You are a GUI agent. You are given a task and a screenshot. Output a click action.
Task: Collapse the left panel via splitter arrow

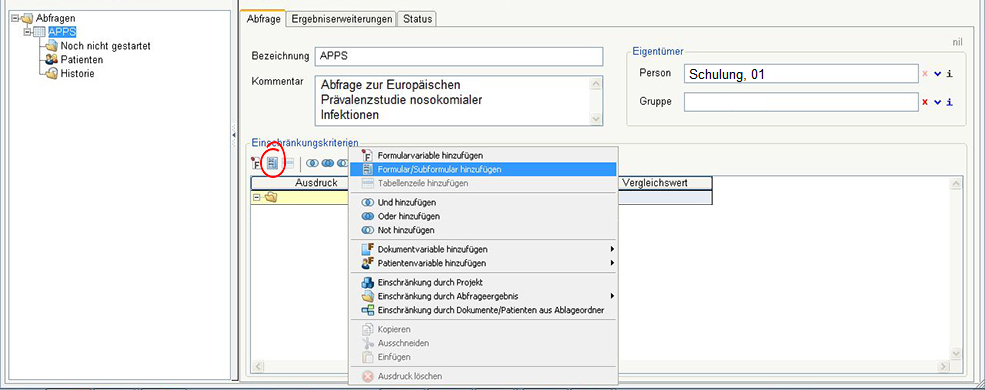click(234, 135)
